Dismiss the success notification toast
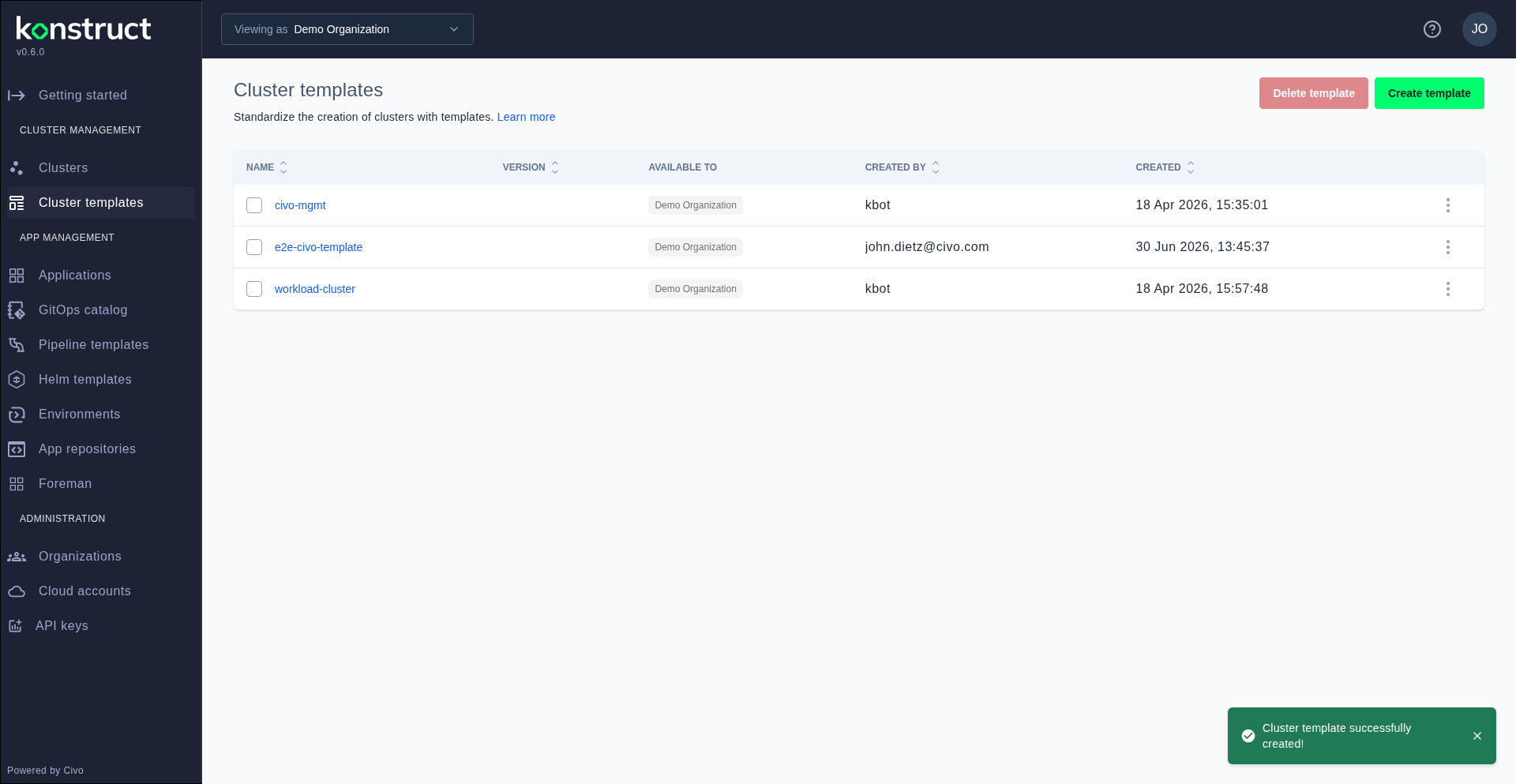 click(x=1477, y=736)
